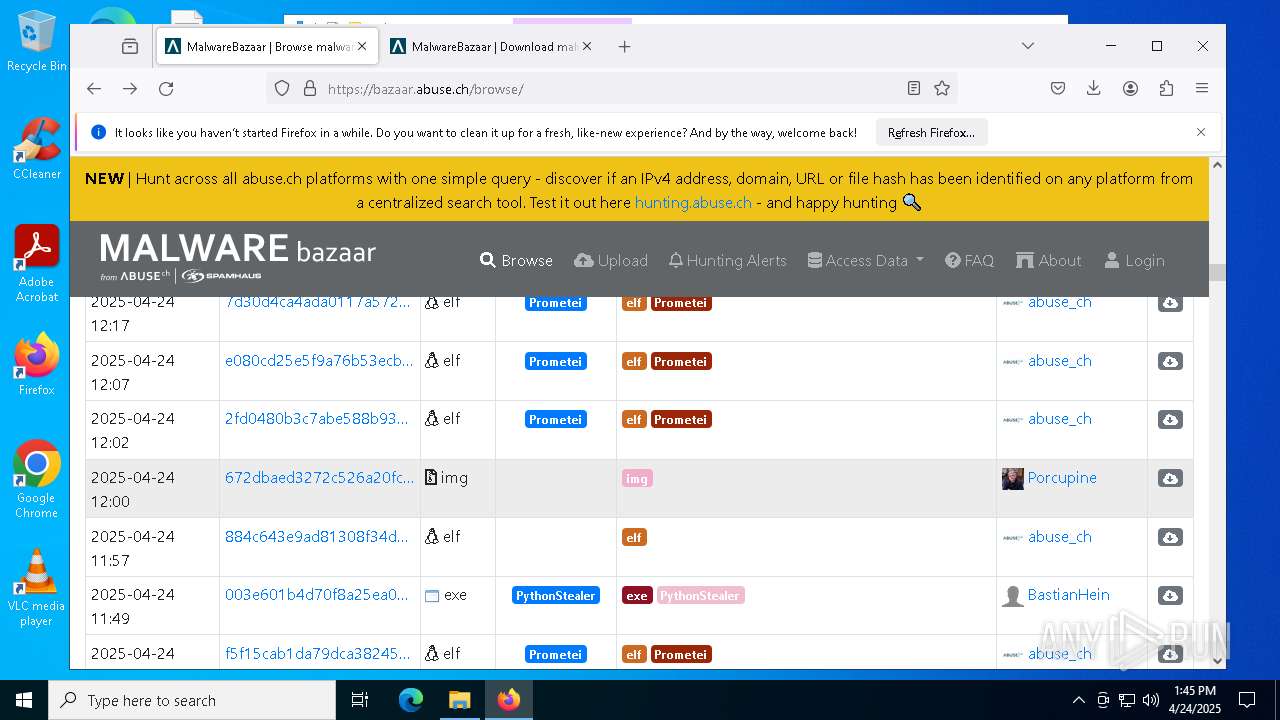The image size is (1280, 720).
Task: Go back to previous page
Action: pyautogui.click(x=94, y=88)
